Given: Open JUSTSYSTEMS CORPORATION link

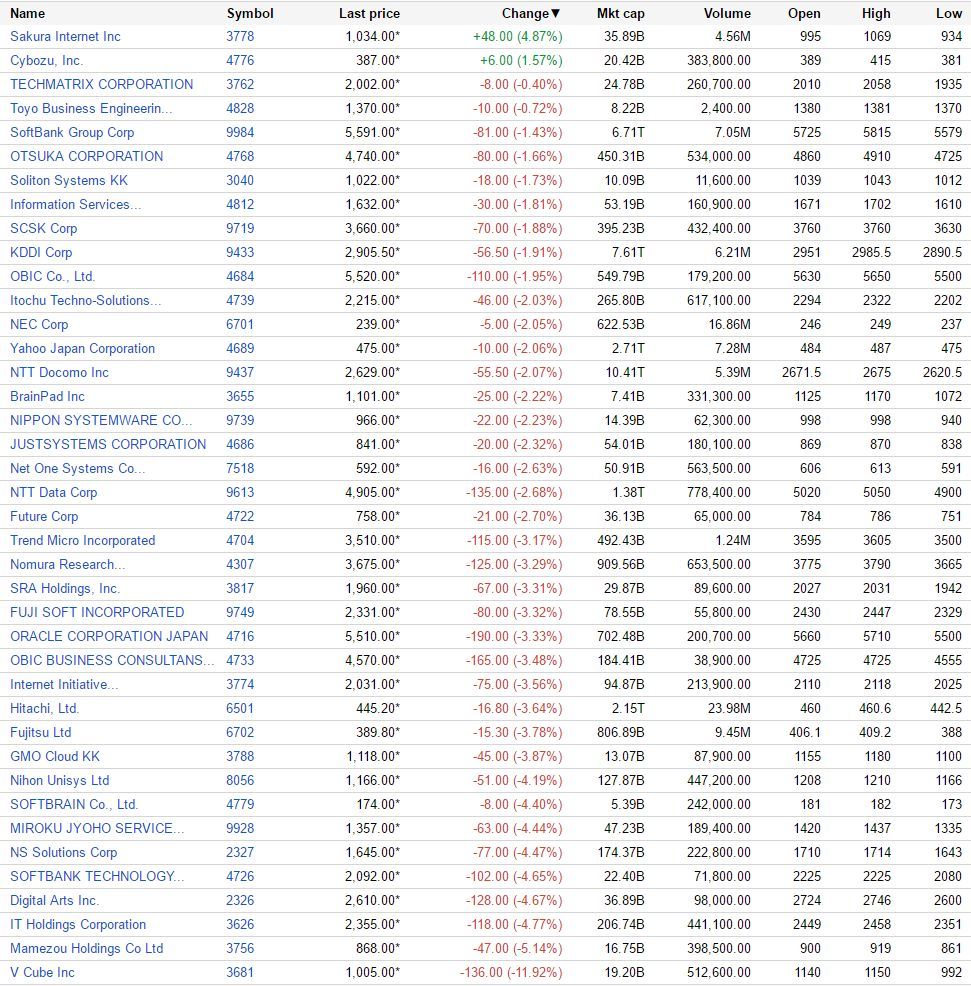Looking at the screenshot, I should pyautogui.click(x=108, y=445).
